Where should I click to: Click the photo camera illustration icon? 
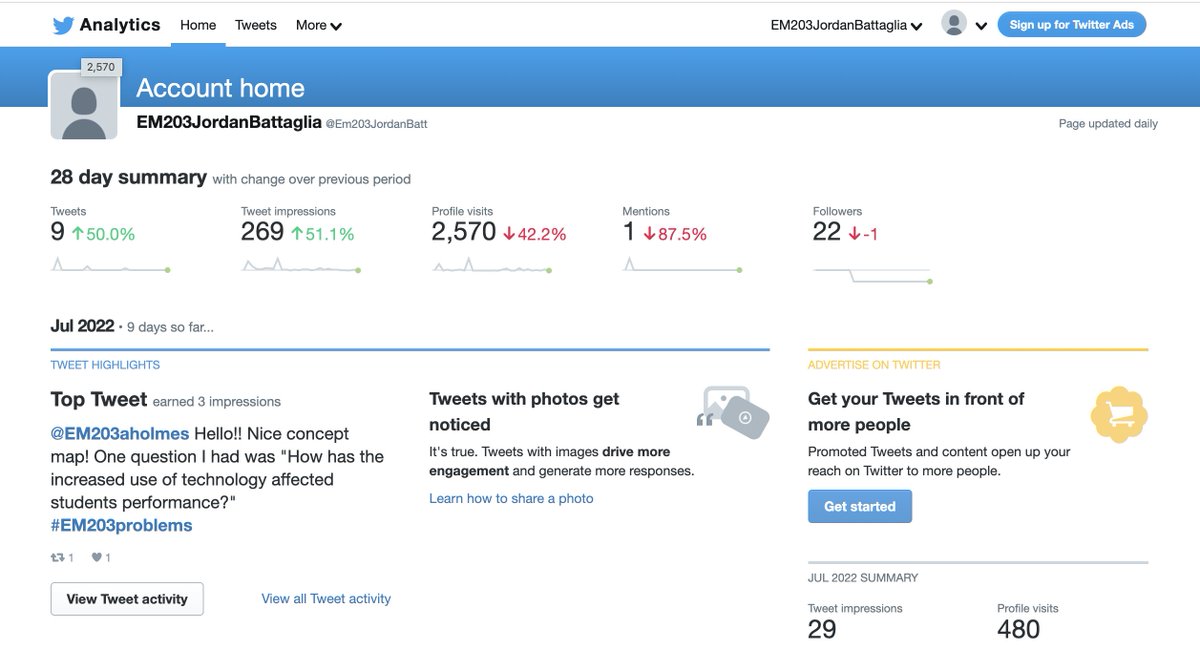(x=734, y=412)
